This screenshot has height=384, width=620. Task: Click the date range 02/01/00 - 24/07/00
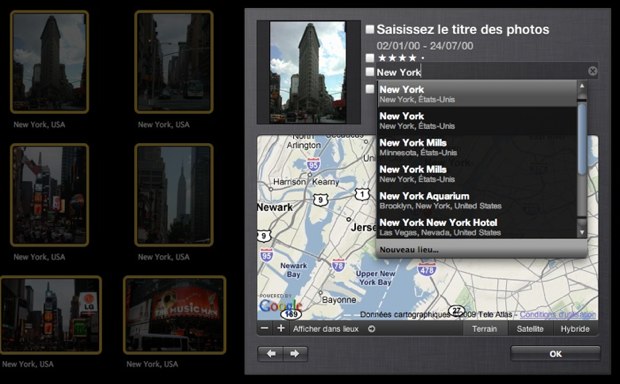(425, 46)
